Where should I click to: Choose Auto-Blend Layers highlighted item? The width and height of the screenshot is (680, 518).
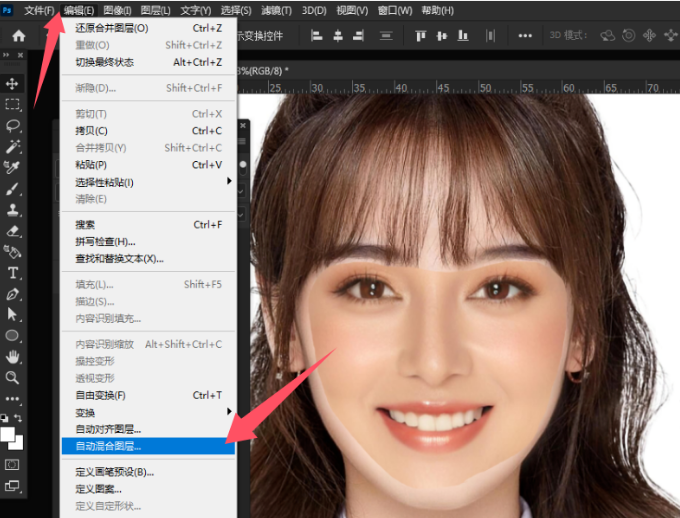[148, 446]
